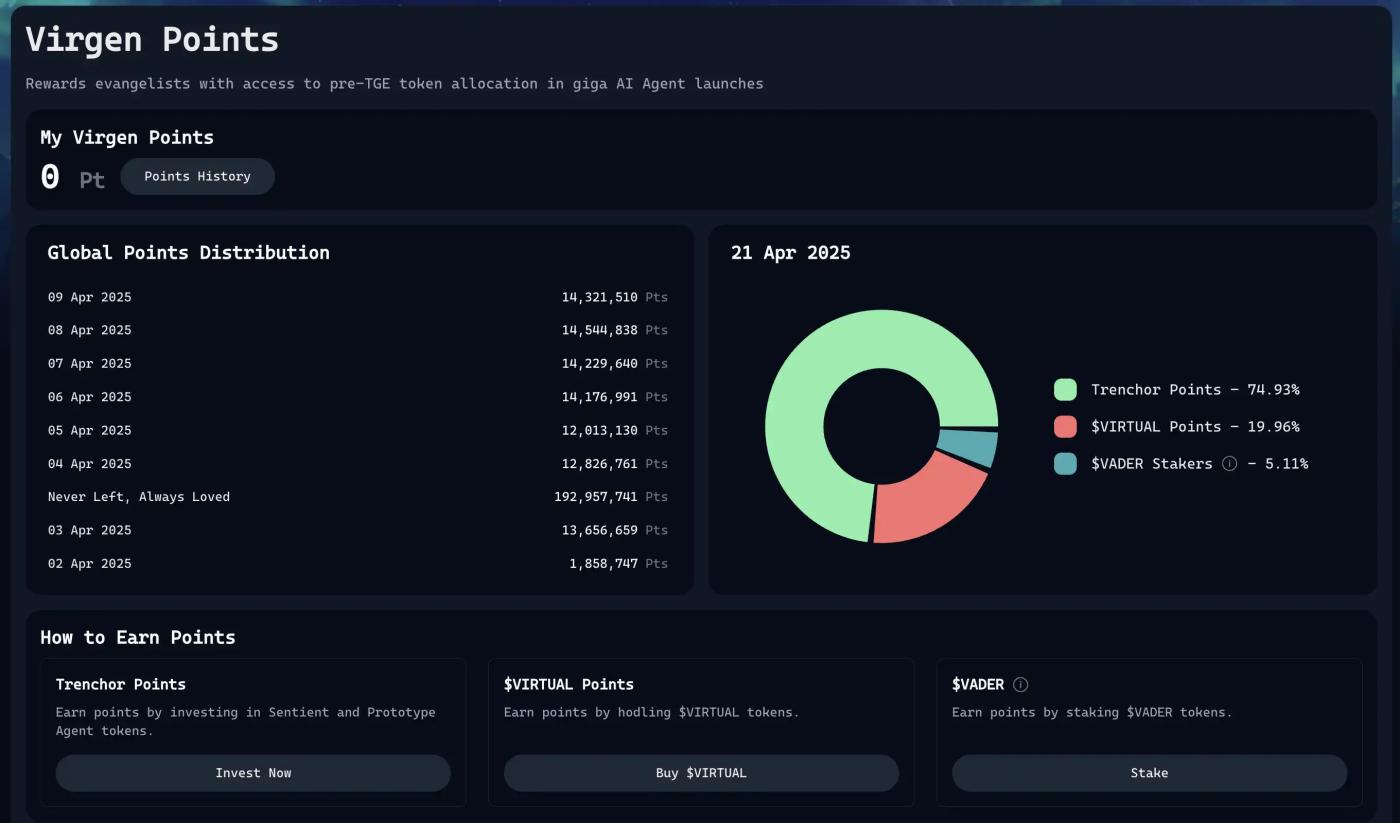Select the teal $VADER Stakers legend swatch
The width and height of the screenshot is (1400, 823).
[1065, 464]
